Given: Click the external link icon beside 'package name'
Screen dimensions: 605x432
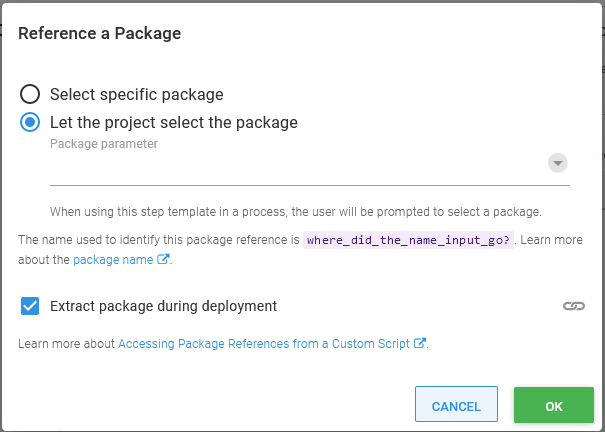Looking at the screenshot, I should coord(163,259).
